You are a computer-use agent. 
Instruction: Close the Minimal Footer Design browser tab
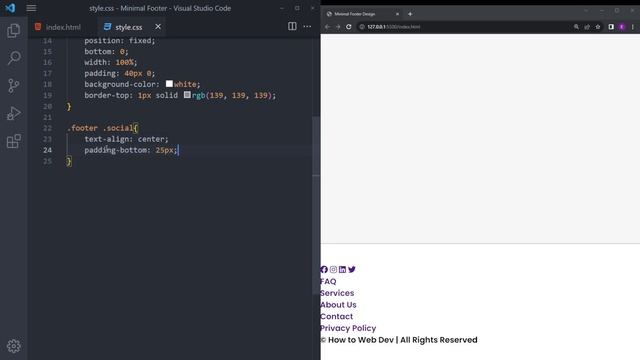(397, 14)
